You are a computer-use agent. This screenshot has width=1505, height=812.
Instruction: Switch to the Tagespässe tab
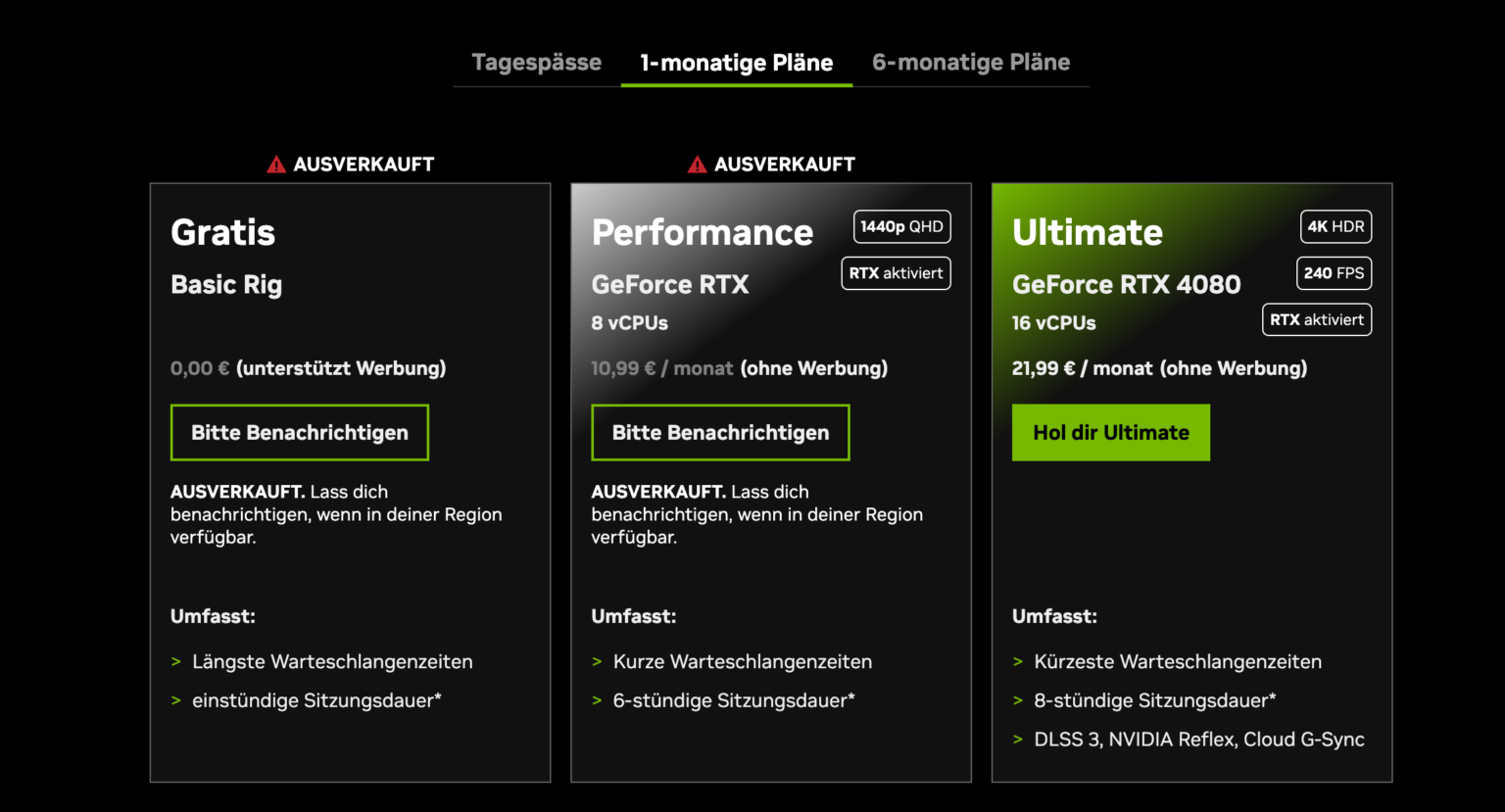[x=536, y=62]
